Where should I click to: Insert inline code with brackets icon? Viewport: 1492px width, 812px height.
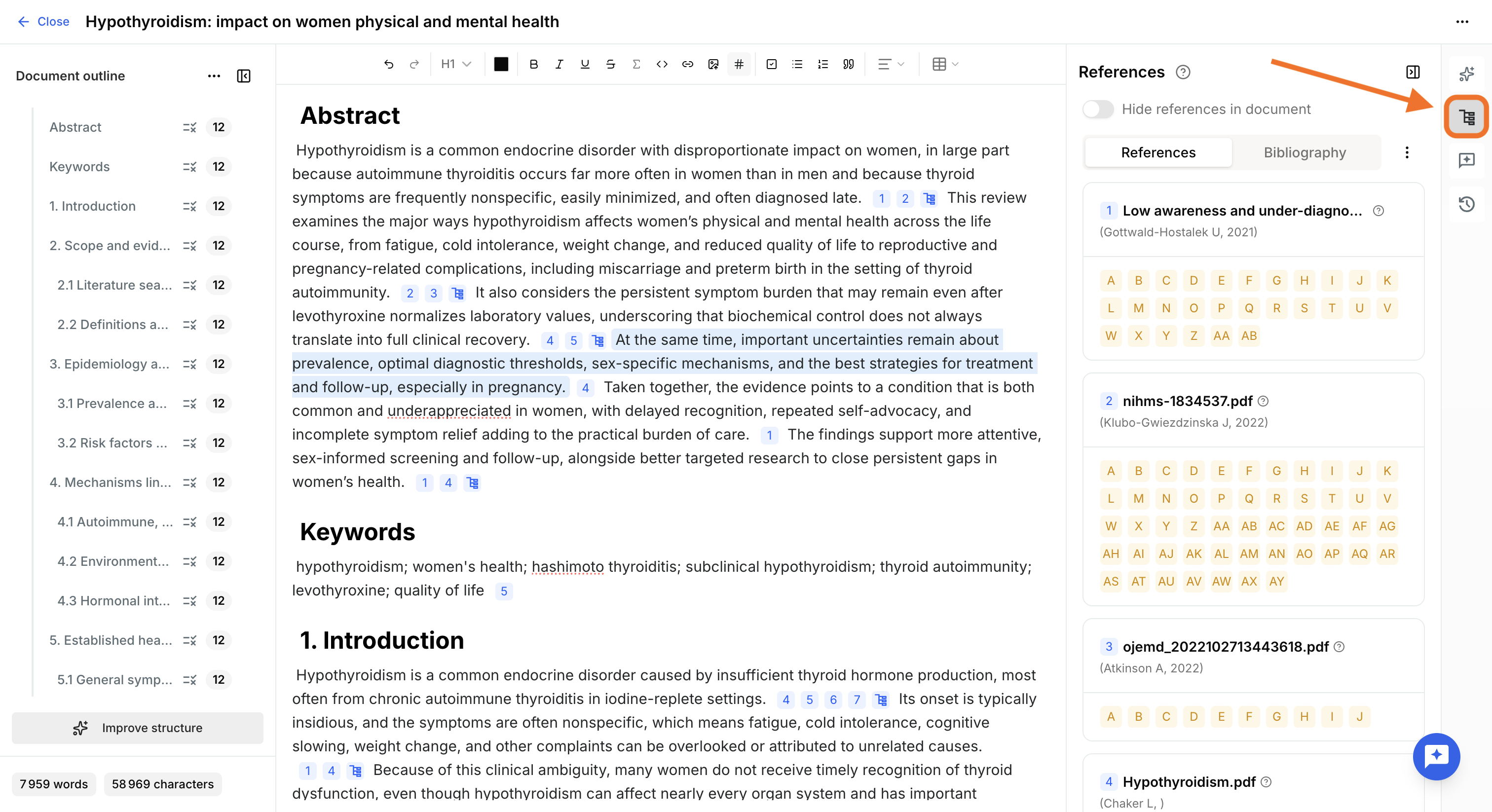pyautogui.click(x=662, y=64)
